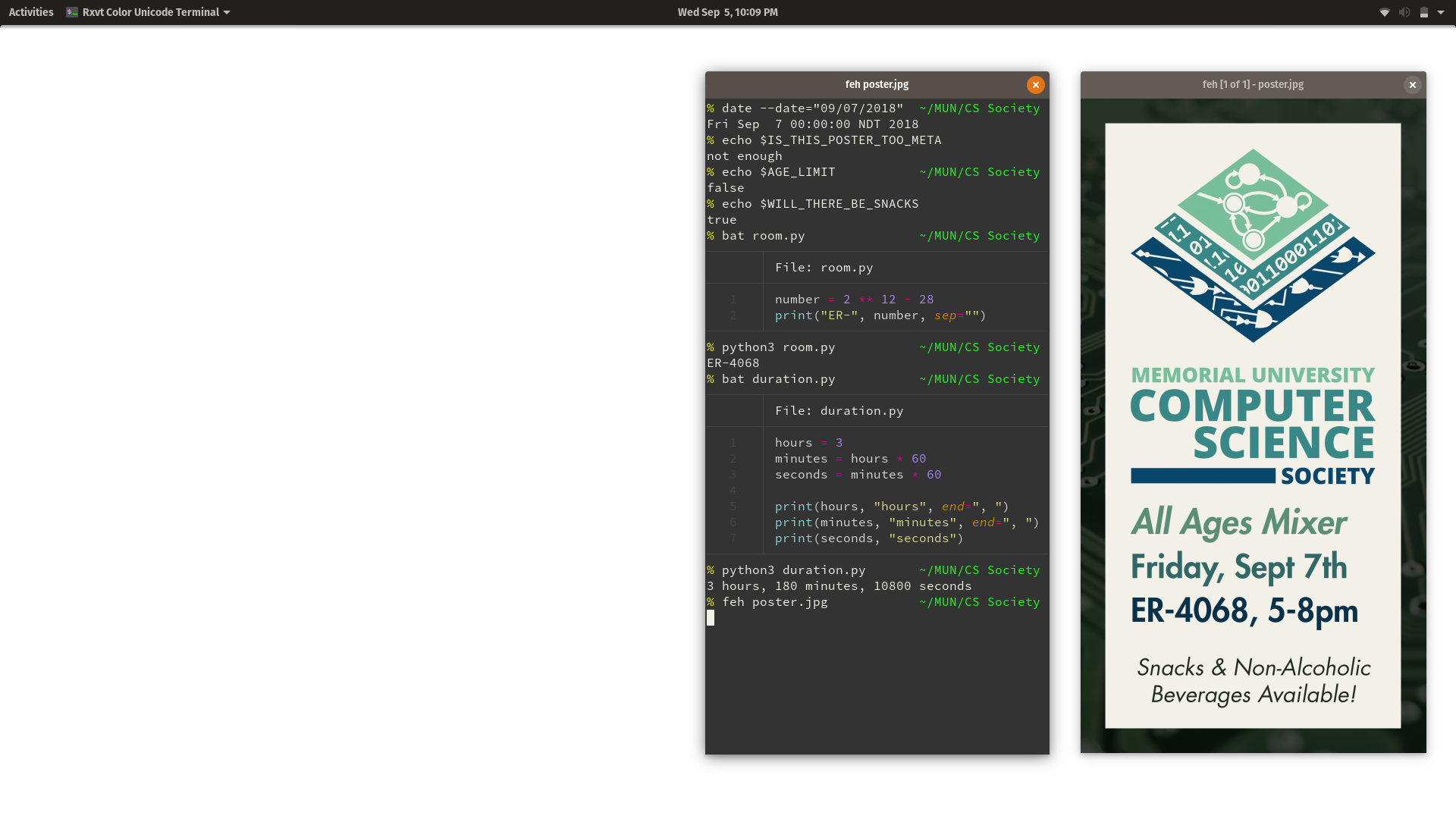This screenshot has height=819, width=1456.
Task: Expand the system menu arrow in top bar
Action: pos(1440,12)
